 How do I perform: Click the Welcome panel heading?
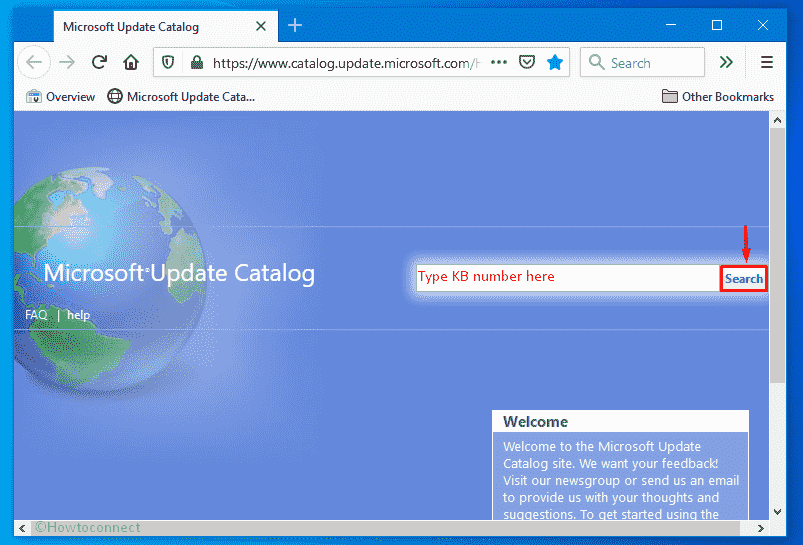535,422
